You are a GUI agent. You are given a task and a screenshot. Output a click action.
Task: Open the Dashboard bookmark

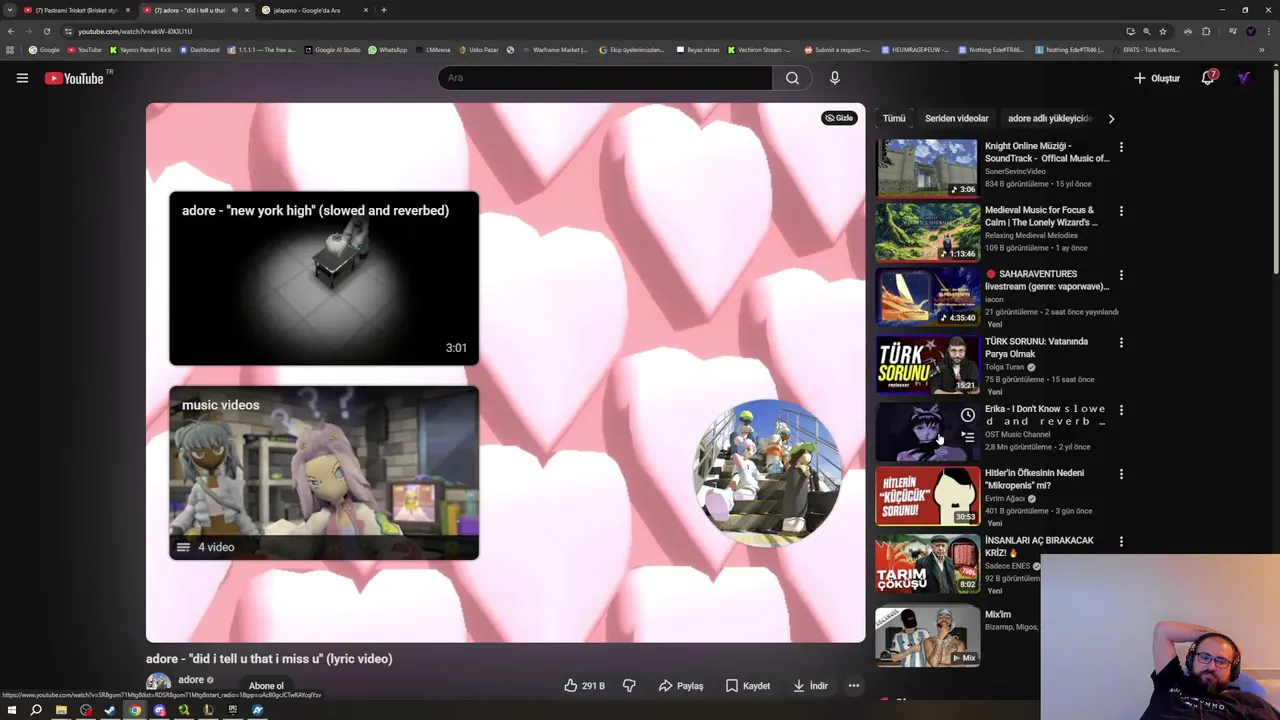click(200, 50)
